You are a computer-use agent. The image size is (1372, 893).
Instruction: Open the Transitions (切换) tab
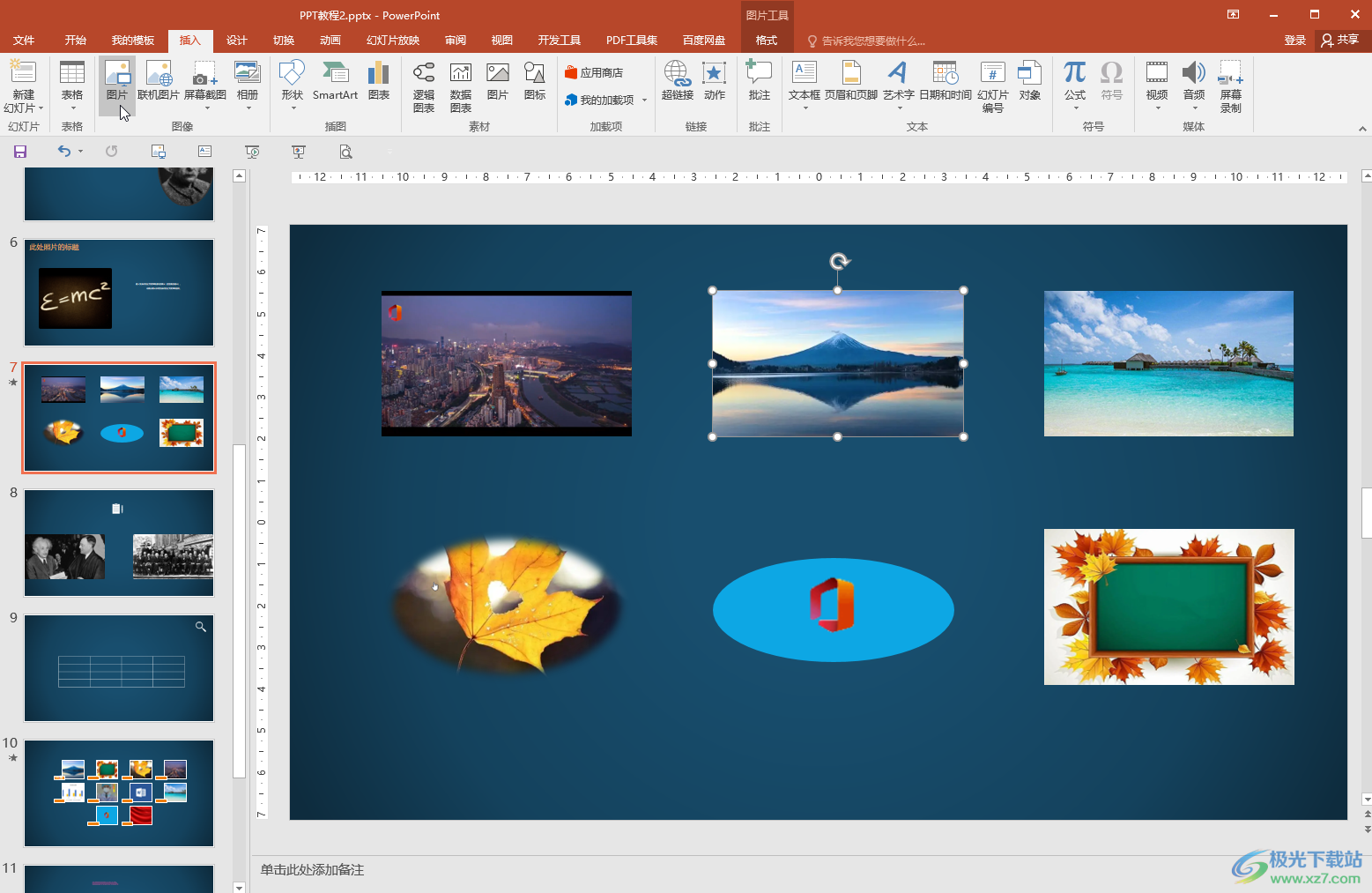pyautogui.click(x=284, y=41)
